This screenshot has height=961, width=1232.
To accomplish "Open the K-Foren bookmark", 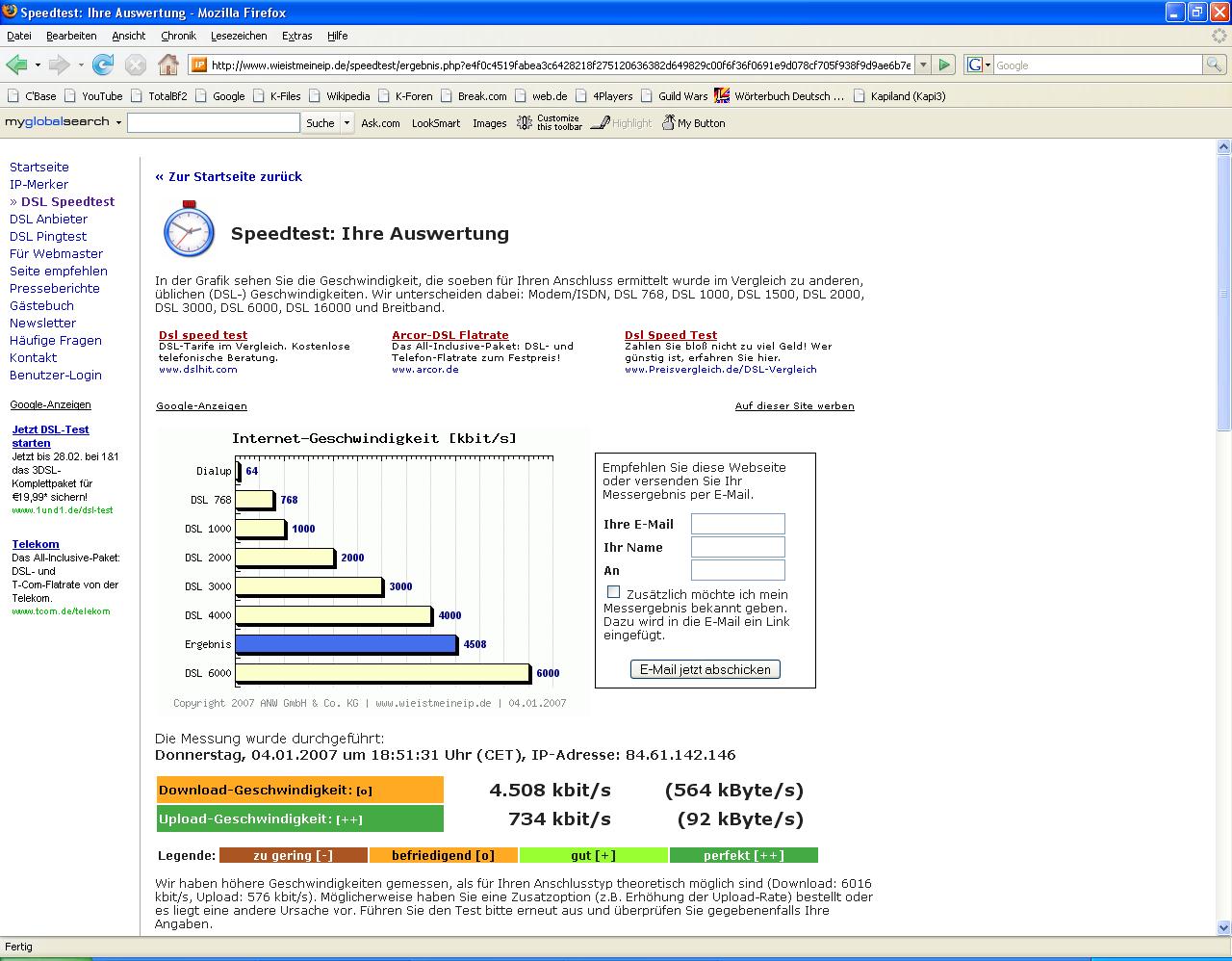I will [405, 96].
